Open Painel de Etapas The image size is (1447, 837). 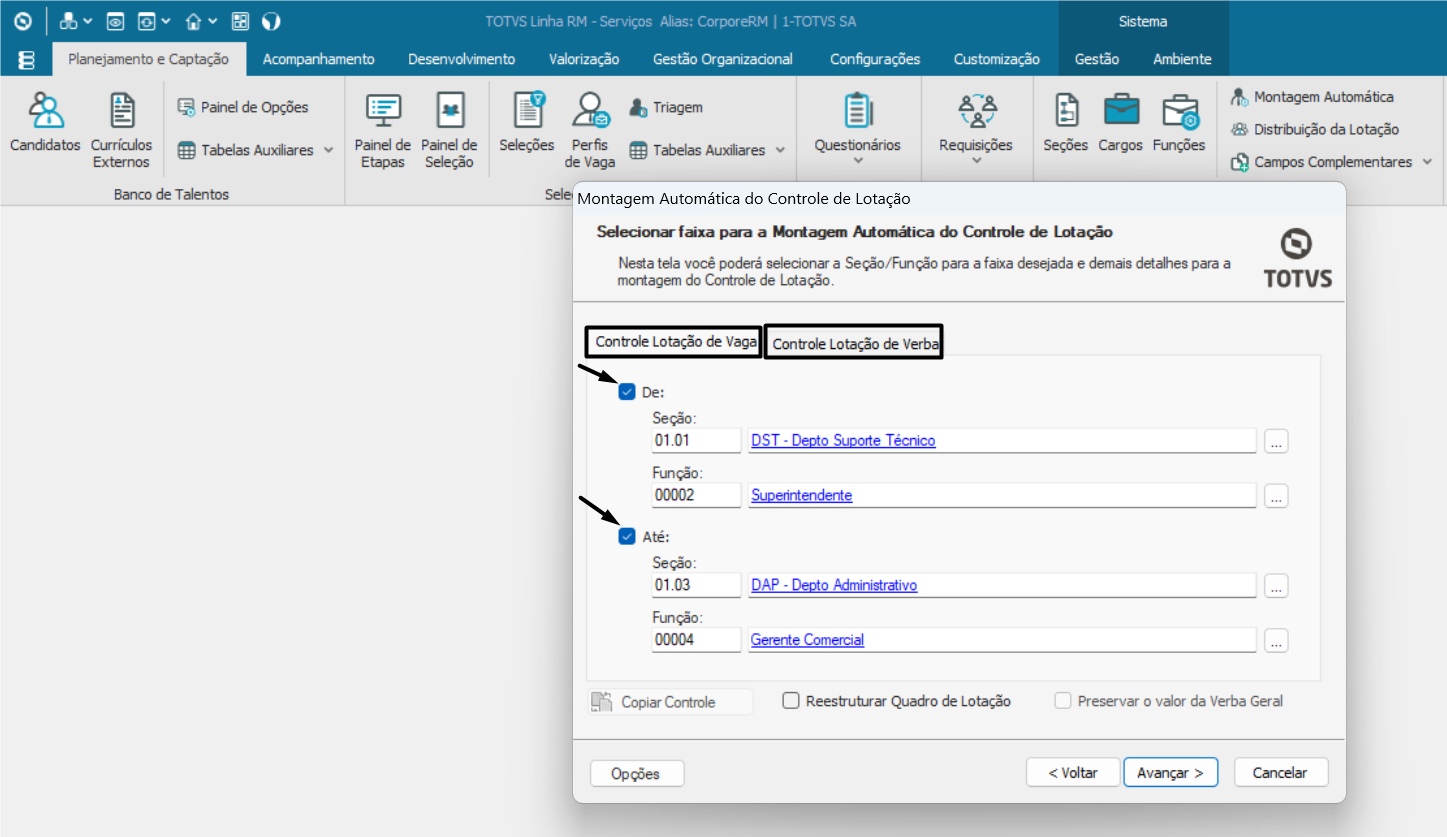tap(383, 130)
